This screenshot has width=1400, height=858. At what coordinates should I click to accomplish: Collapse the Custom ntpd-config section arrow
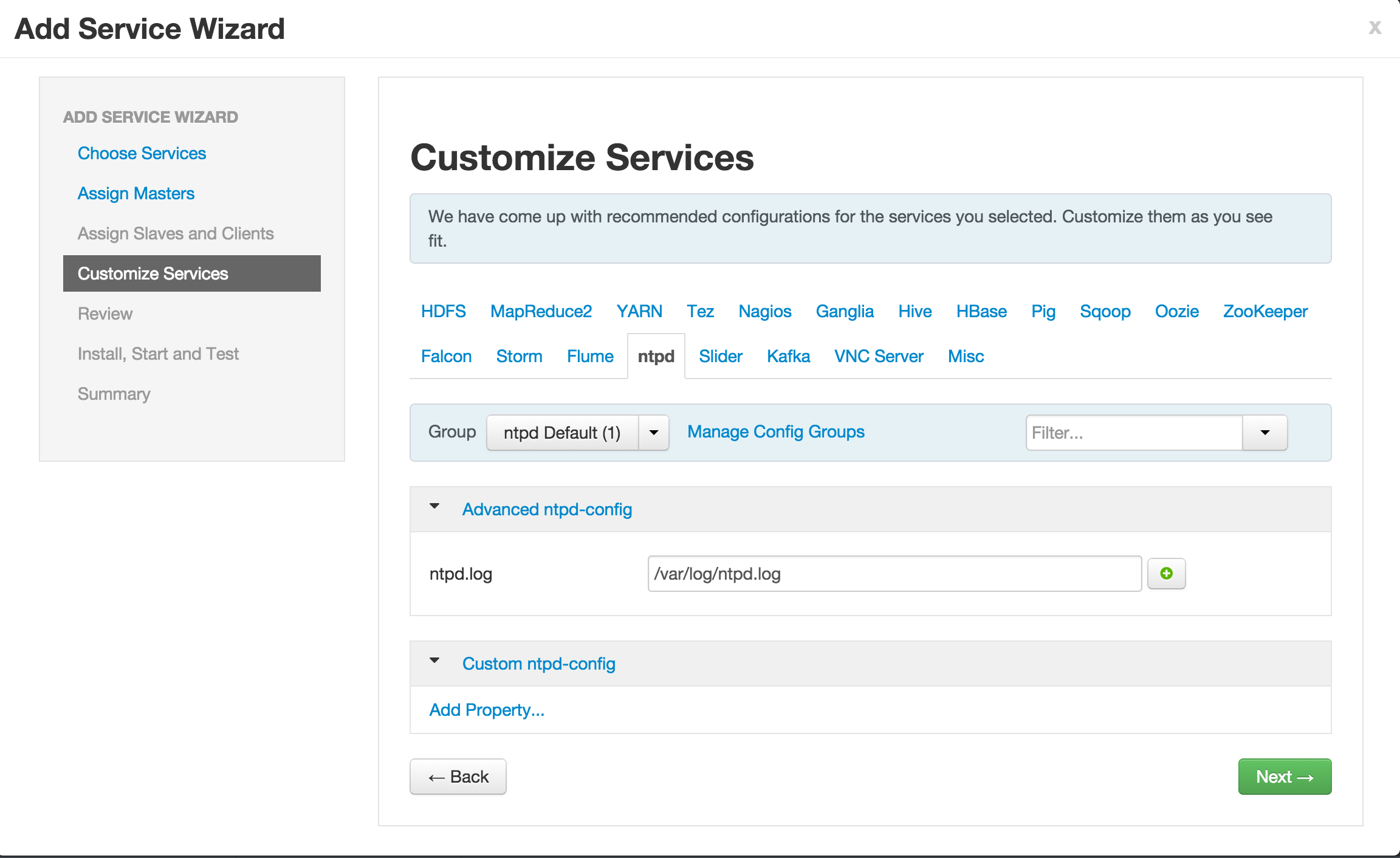[434, 661]
